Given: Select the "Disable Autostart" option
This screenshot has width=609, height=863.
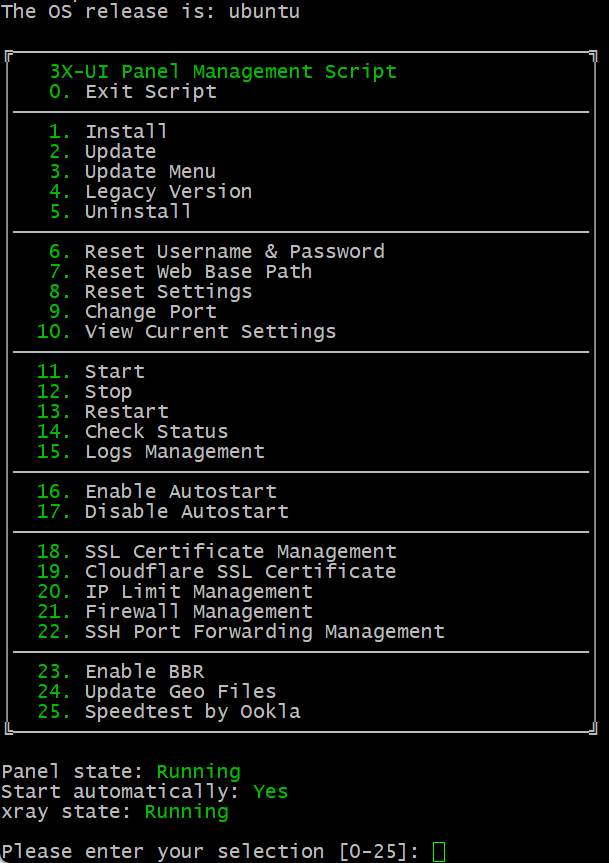Looking at the screenshot, I should point(186,512).
